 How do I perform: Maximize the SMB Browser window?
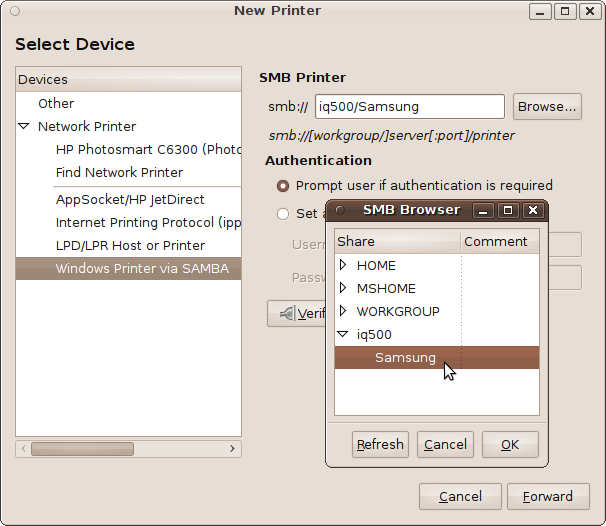coord(508,211)
